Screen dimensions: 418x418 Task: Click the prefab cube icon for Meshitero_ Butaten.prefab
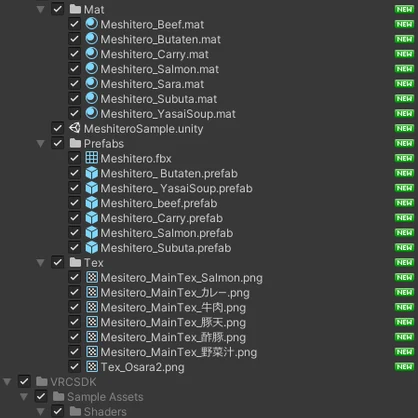click(x=92, y=173)
